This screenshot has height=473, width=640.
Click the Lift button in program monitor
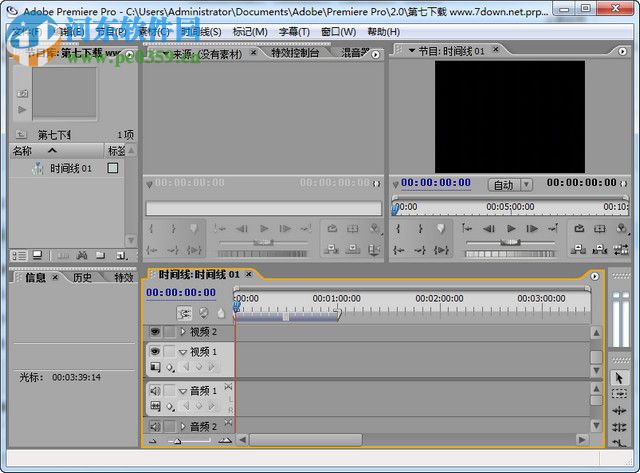[578, 249]
